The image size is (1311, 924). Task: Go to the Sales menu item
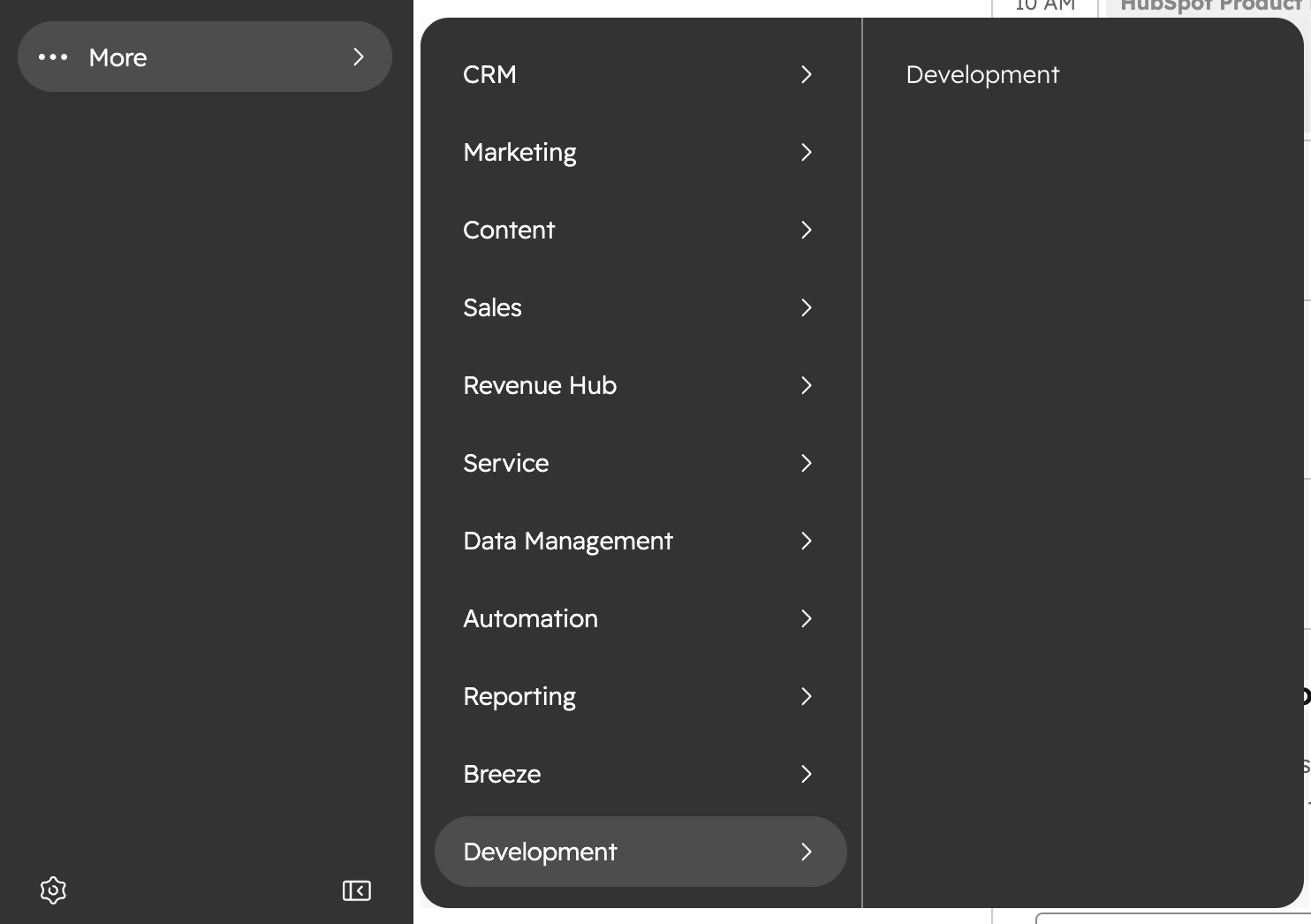pyautogui.click(x=640, y=307)
